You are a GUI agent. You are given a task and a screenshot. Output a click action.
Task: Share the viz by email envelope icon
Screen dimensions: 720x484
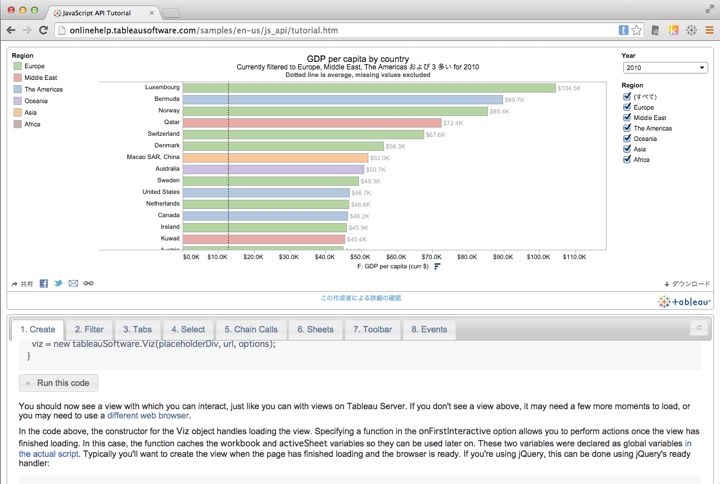tap(73, 283)
